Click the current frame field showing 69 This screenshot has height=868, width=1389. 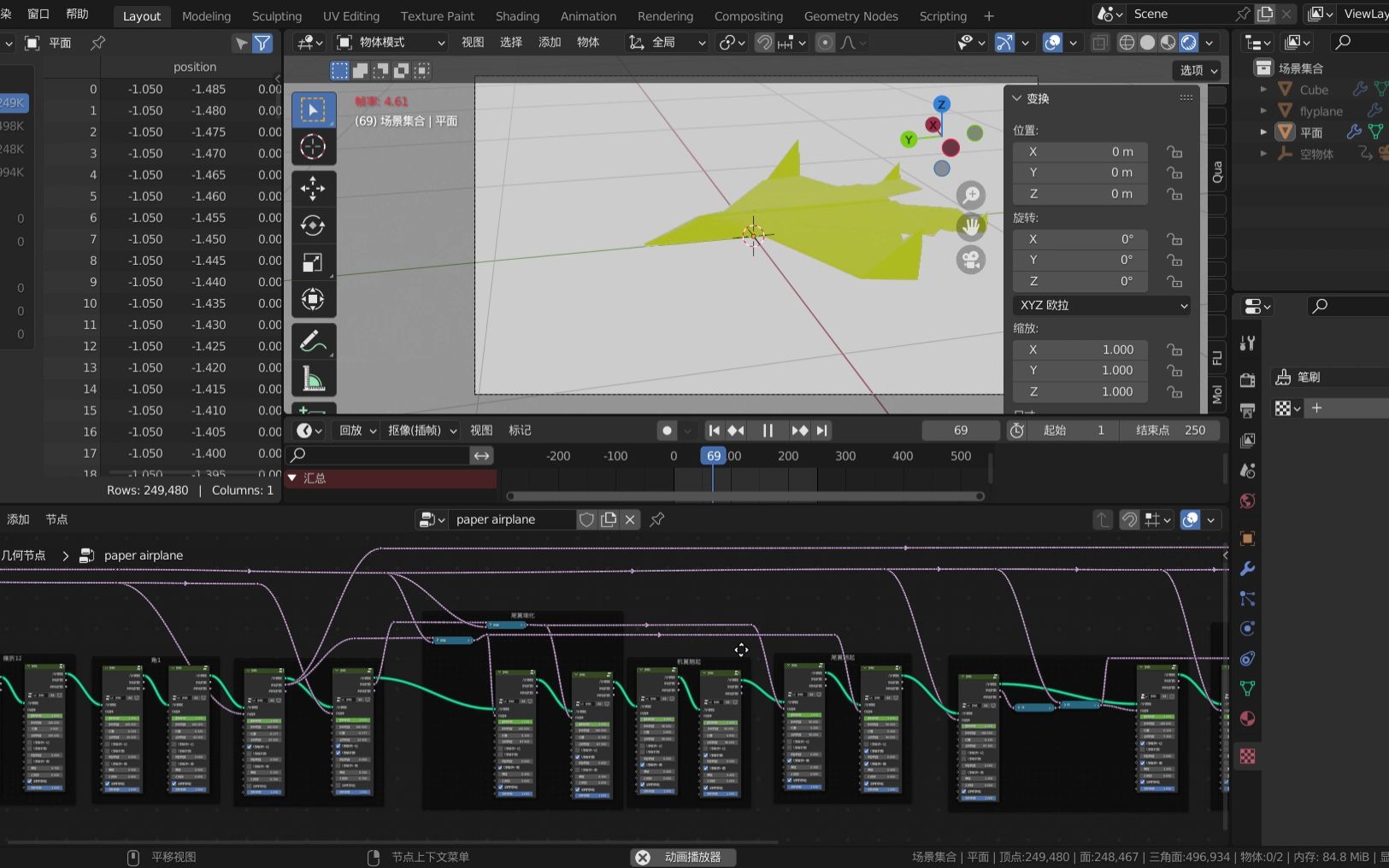click(x=961, y=431)
